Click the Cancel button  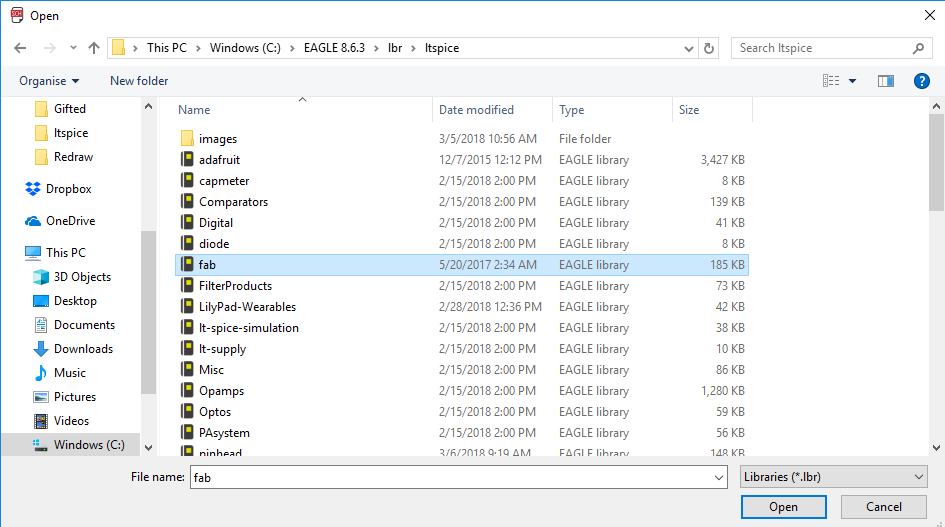coord(884,507)
